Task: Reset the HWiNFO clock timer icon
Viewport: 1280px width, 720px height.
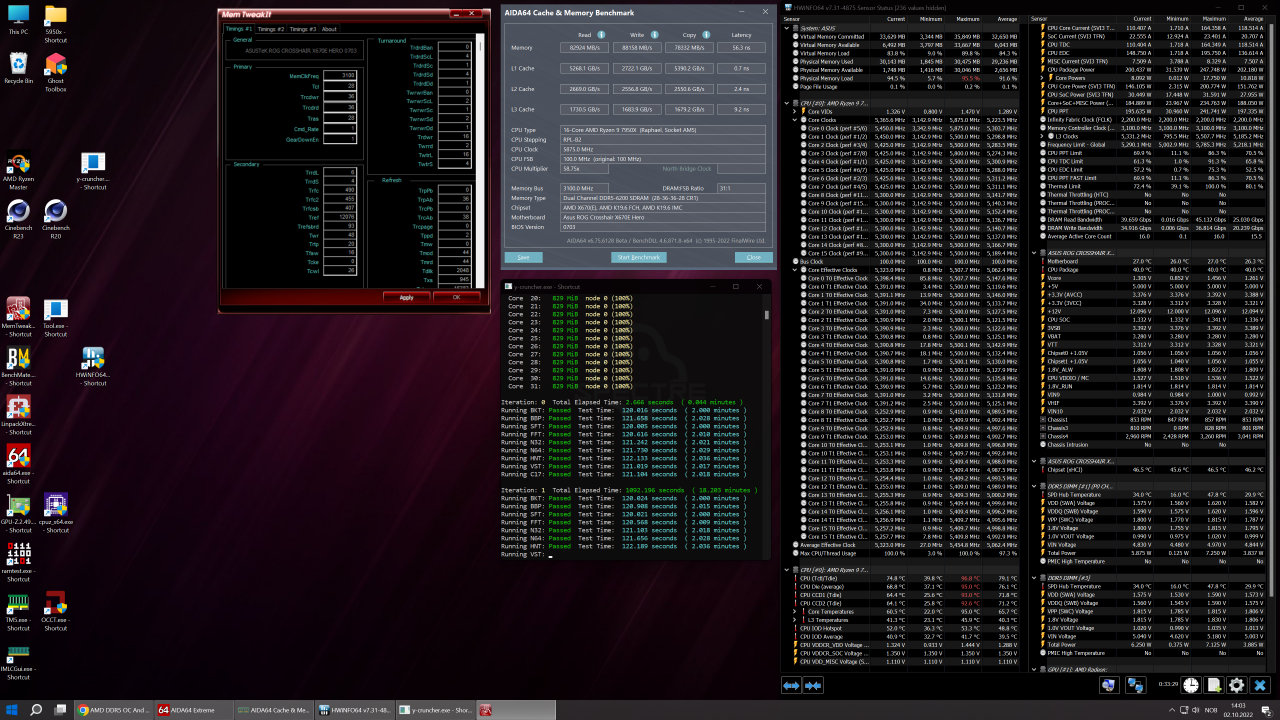Action: pyautogui.click(x=1190, y=685)
